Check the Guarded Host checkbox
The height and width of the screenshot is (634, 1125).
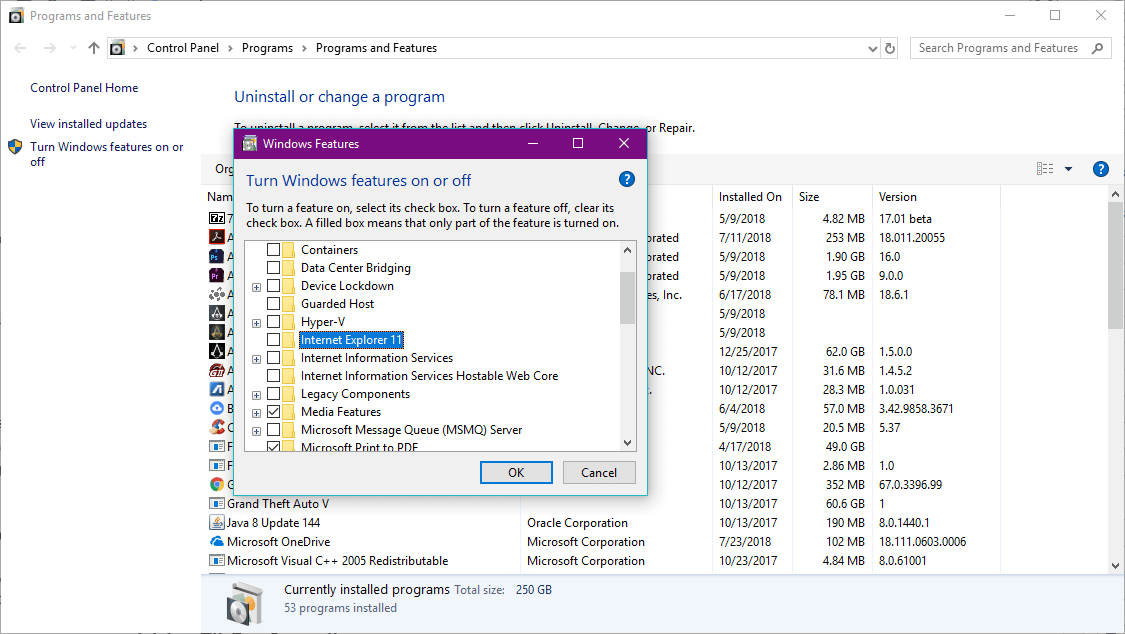click(x=273, y=303)
